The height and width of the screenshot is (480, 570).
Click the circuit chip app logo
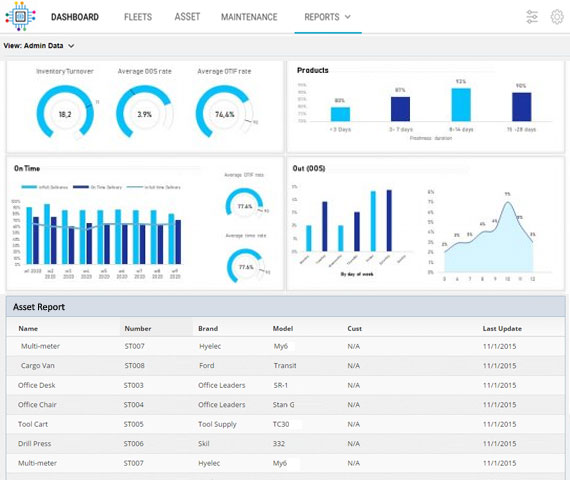point(20,16)
